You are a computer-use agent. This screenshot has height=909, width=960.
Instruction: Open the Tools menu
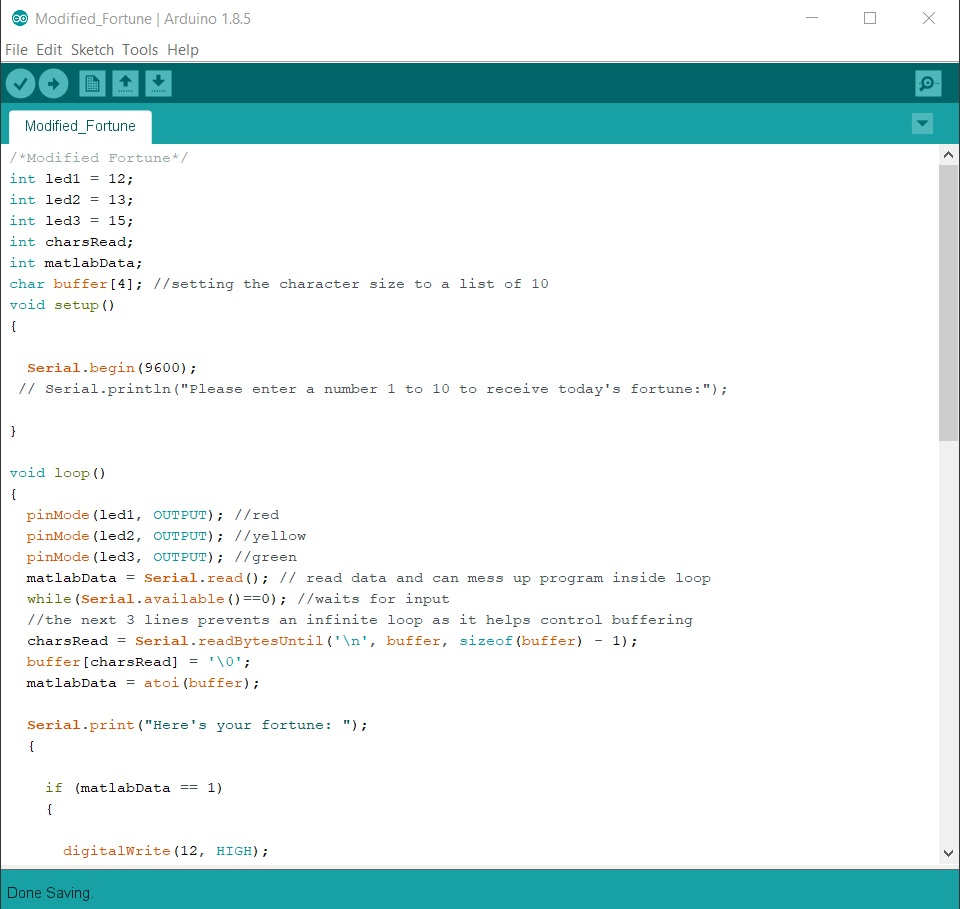coord(140,50)
